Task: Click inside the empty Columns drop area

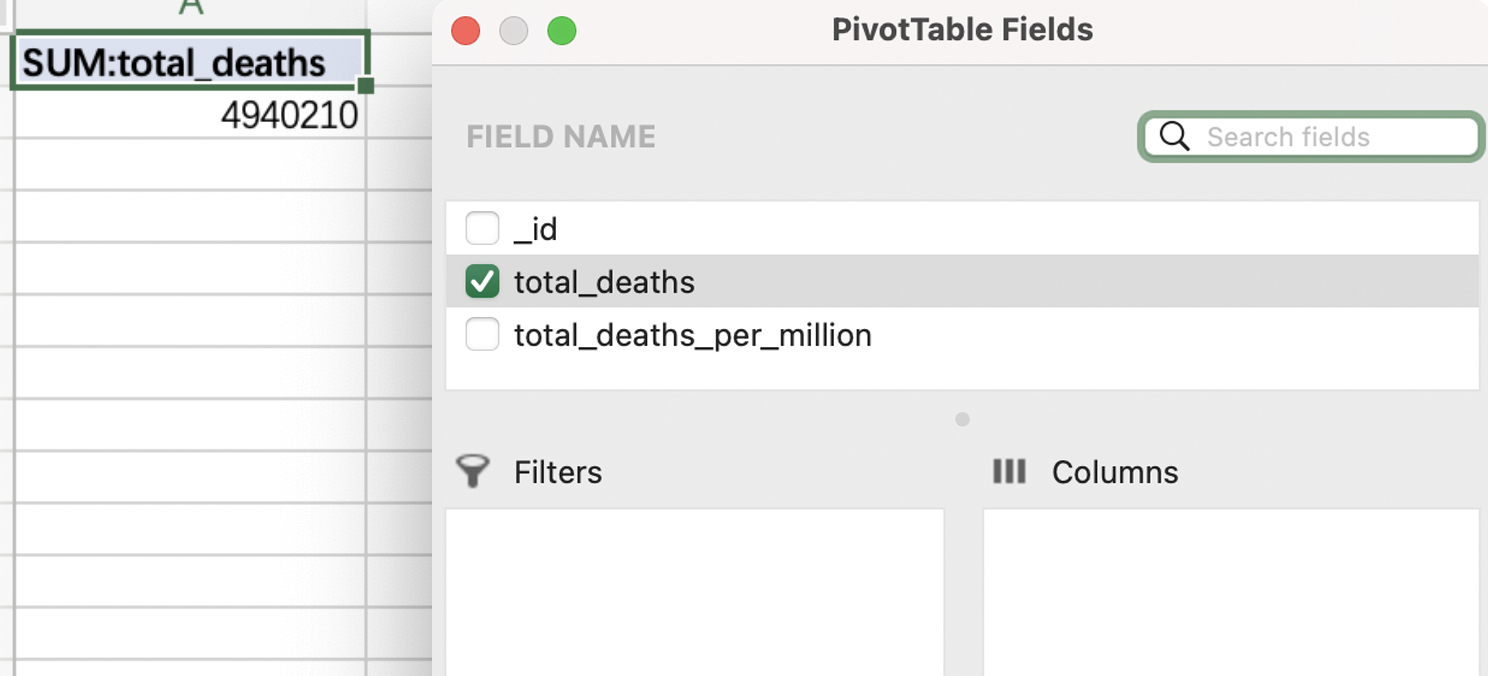Action: [1230, 590]
